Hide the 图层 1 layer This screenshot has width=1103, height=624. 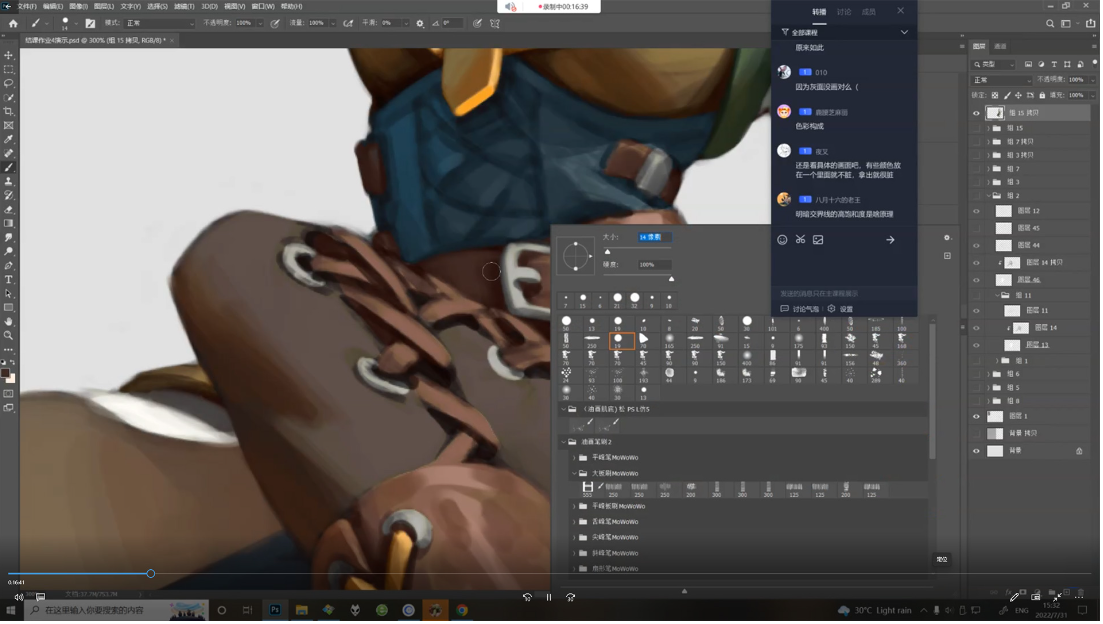click(x=976, y=416)
